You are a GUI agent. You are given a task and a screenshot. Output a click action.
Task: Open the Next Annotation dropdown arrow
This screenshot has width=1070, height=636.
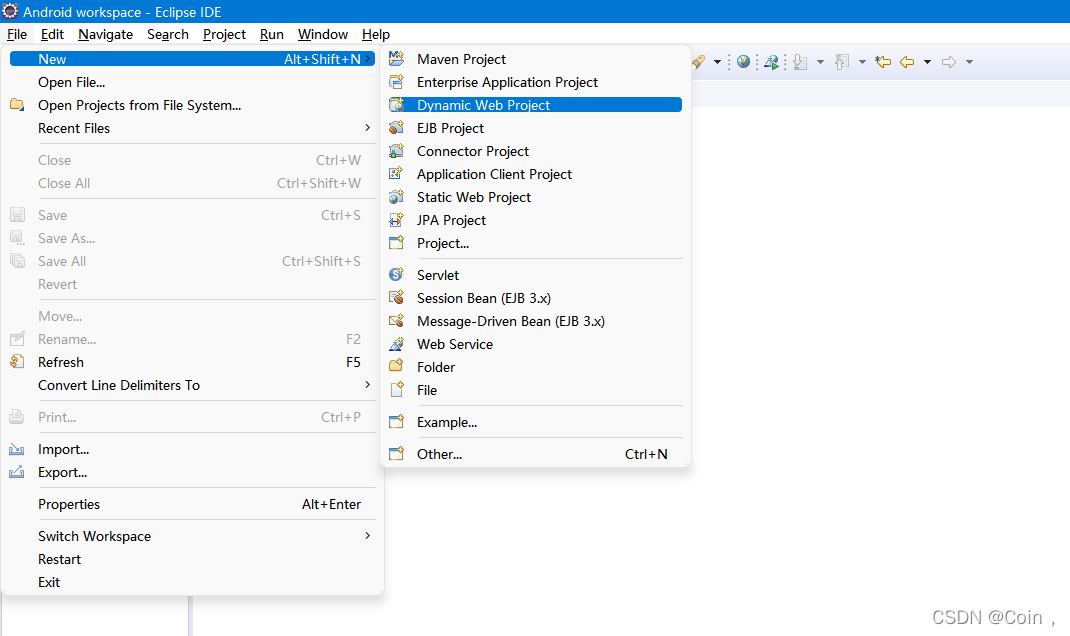[x=820, y=62]
